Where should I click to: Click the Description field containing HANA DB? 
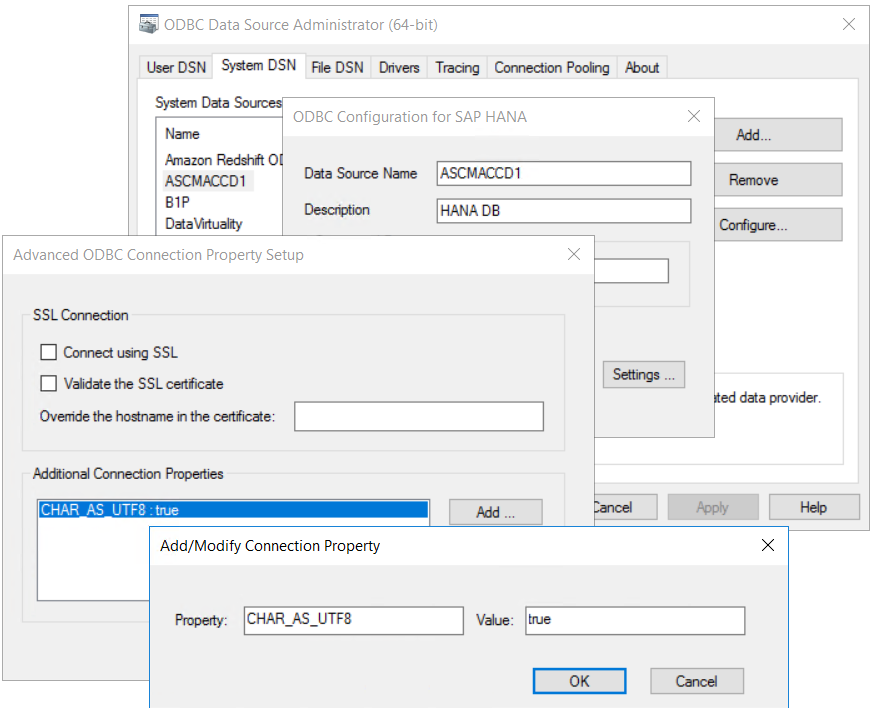564,210
